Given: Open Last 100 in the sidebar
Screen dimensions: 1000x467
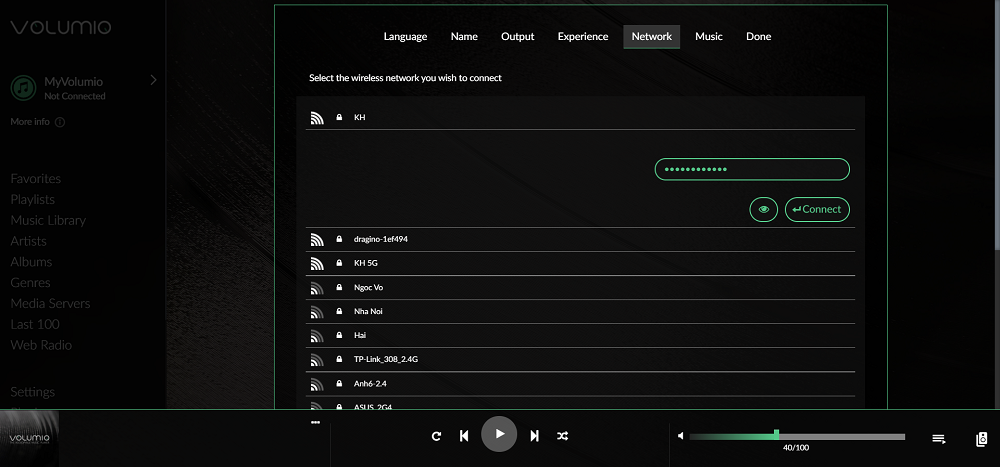Looking at the screenshot, I should coord(35,324).
